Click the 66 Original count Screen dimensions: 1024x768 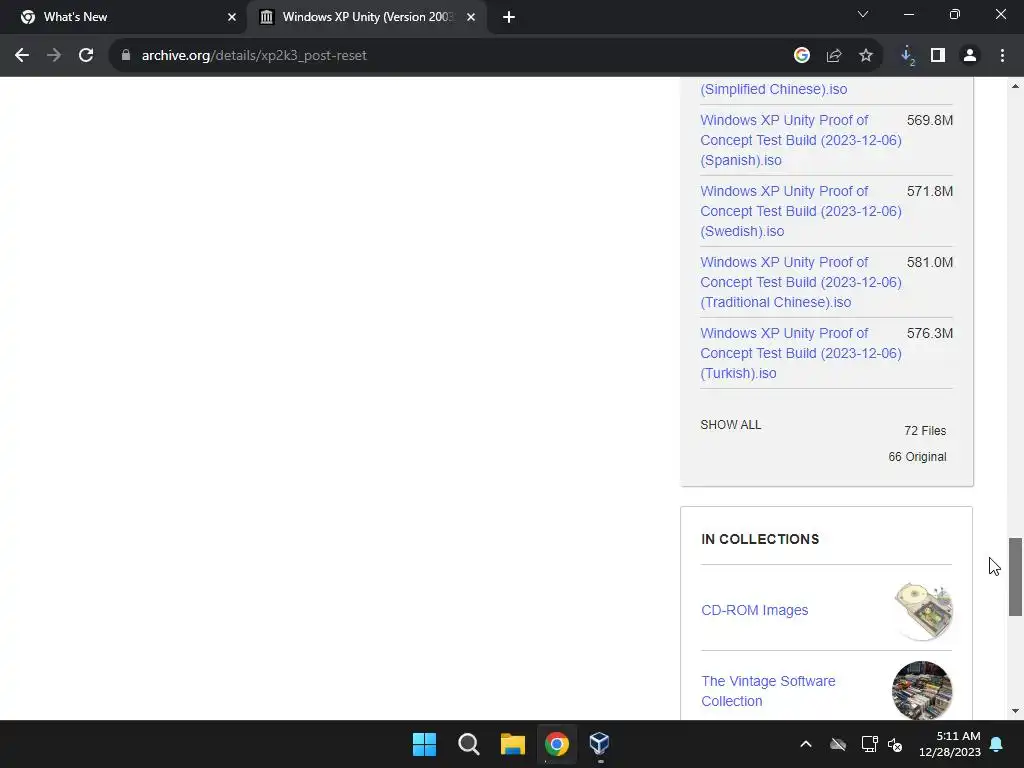coord(917,457)
